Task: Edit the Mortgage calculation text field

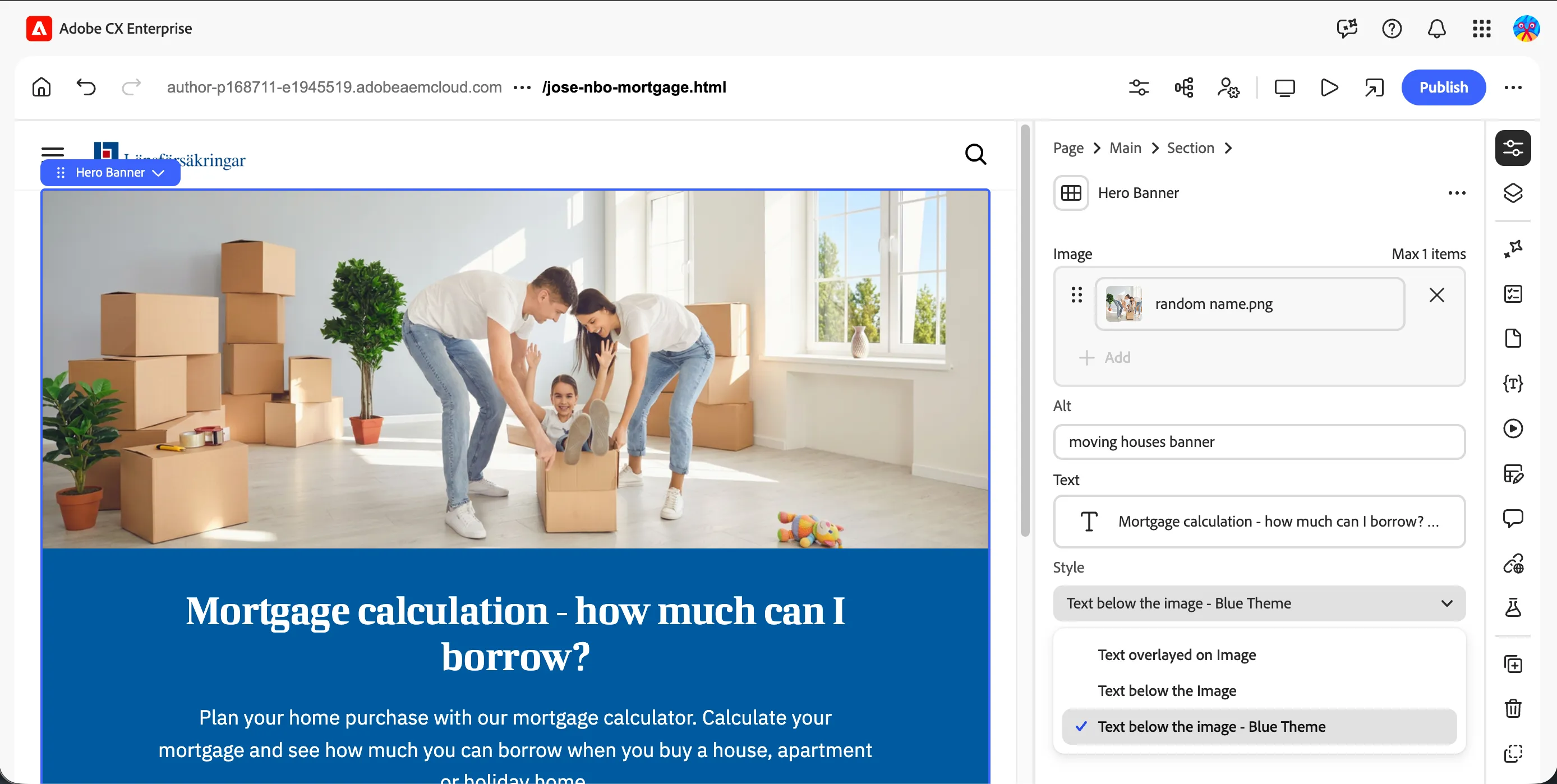Action: 1259,521
